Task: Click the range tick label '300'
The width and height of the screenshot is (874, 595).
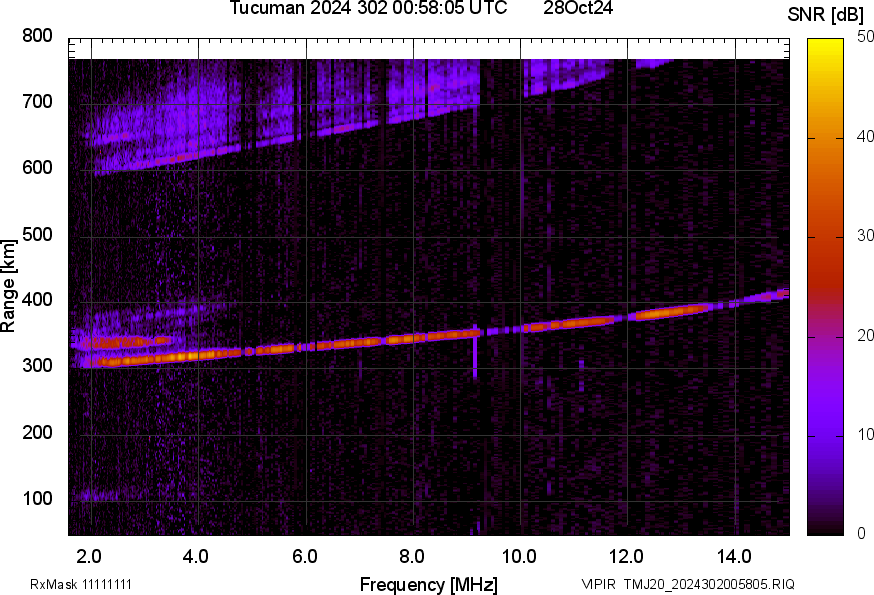Action: pyautogui.click(x=37, y=366)
